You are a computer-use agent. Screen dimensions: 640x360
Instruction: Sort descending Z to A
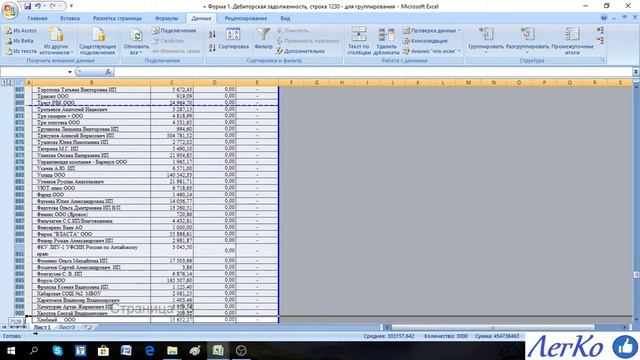click(x=212, y=48)
